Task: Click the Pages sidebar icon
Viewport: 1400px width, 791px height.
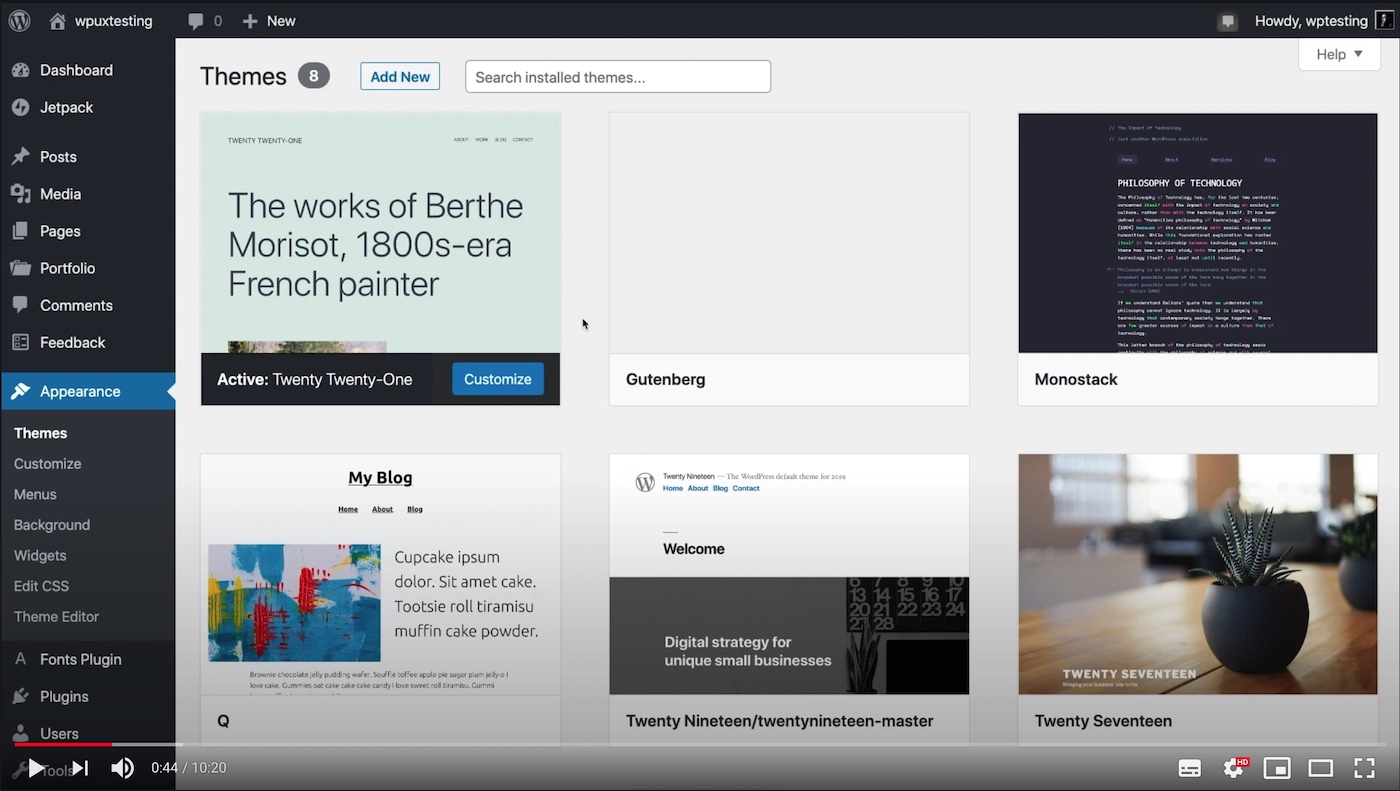Action: click(20, 231)
